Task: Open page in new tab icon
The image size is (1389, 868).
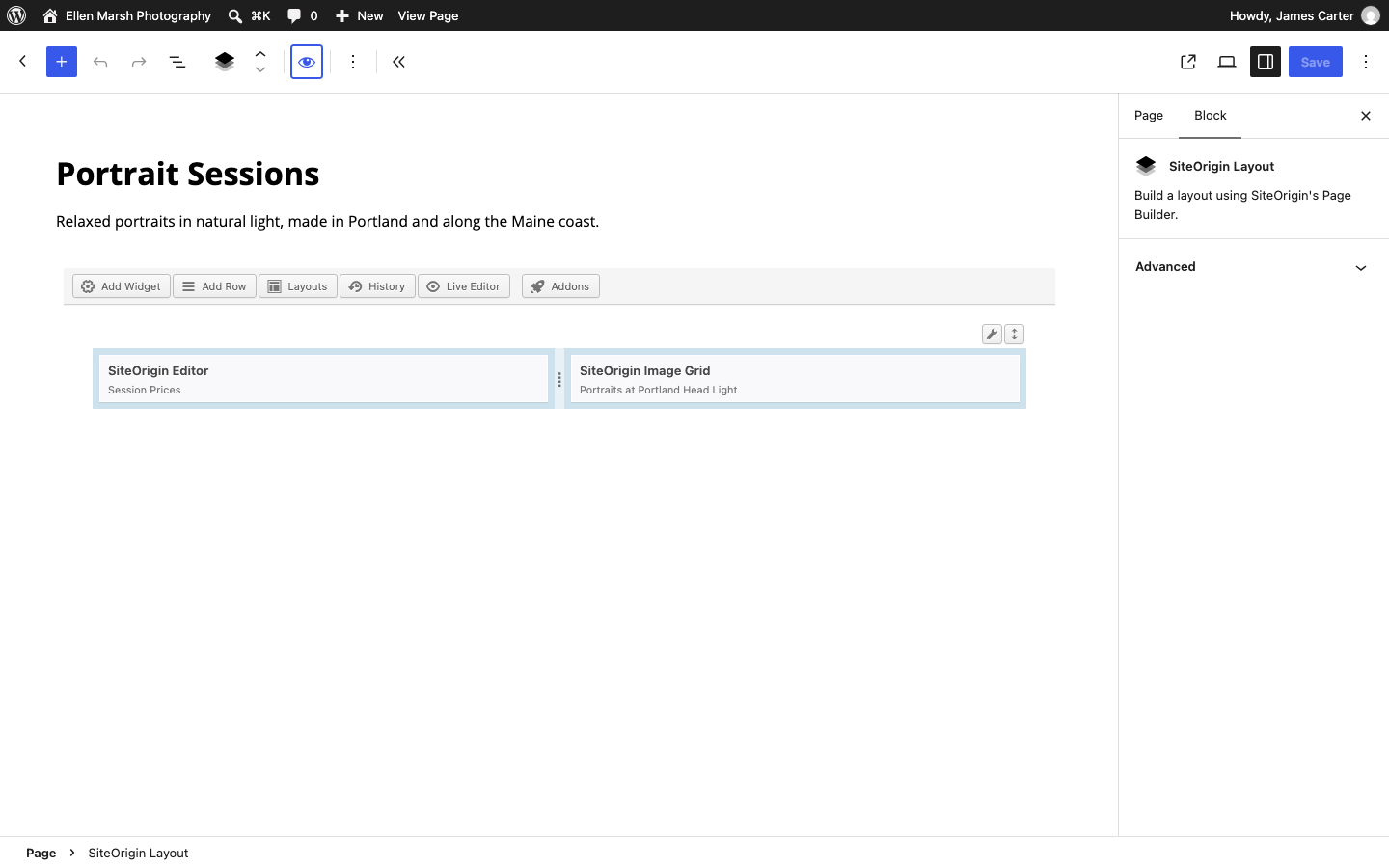Action: point(1188,62)
